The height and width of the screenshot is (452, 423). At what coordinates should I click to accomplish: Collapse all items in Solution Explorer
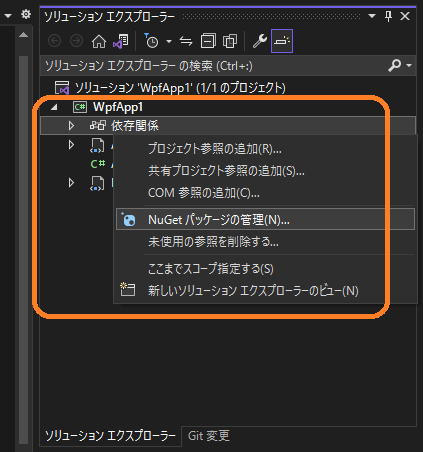click(x=208, y=41)
